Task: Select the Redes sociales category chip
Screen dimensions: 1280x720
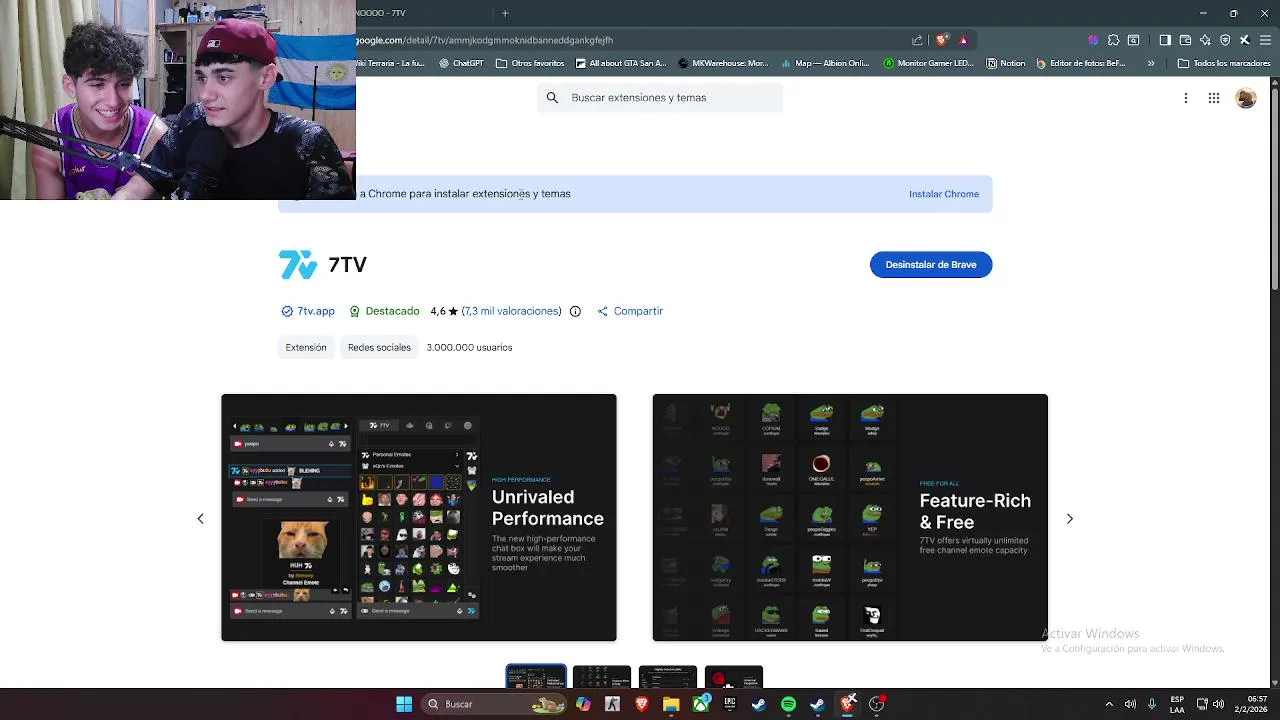Action: (x=379, y=347)
